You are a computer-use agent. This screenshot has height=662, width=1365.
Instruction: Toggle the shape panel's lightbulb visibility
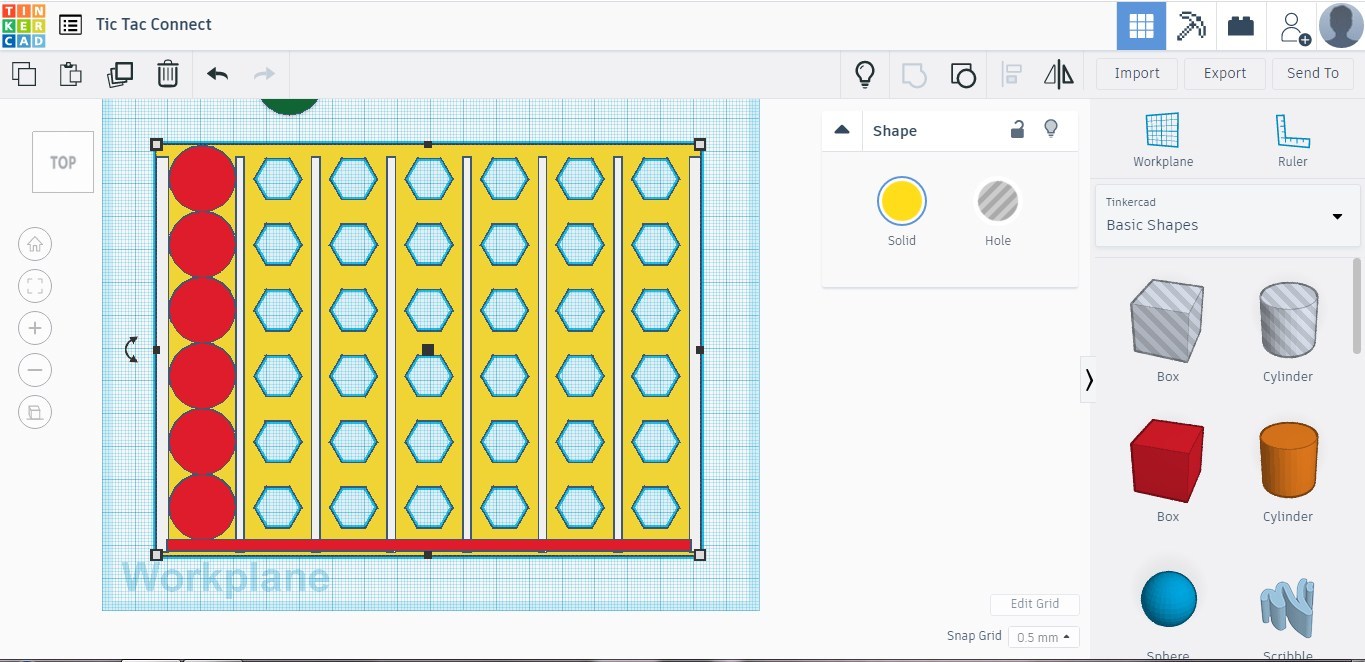coord(1051,129)
